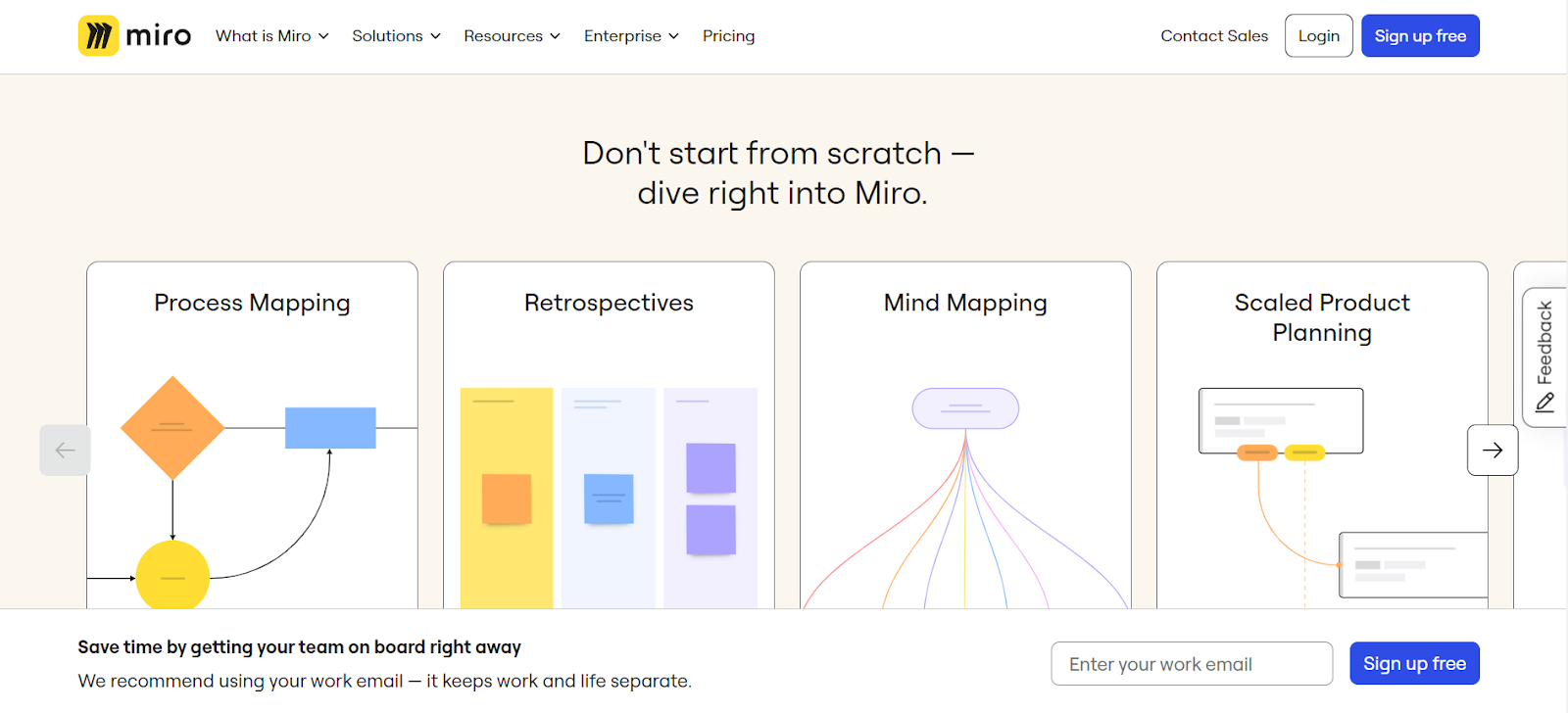Viewport: 1568px width, 713px height.
Task: Open the Scaled Product Planning card
Action: point(1322,436)
